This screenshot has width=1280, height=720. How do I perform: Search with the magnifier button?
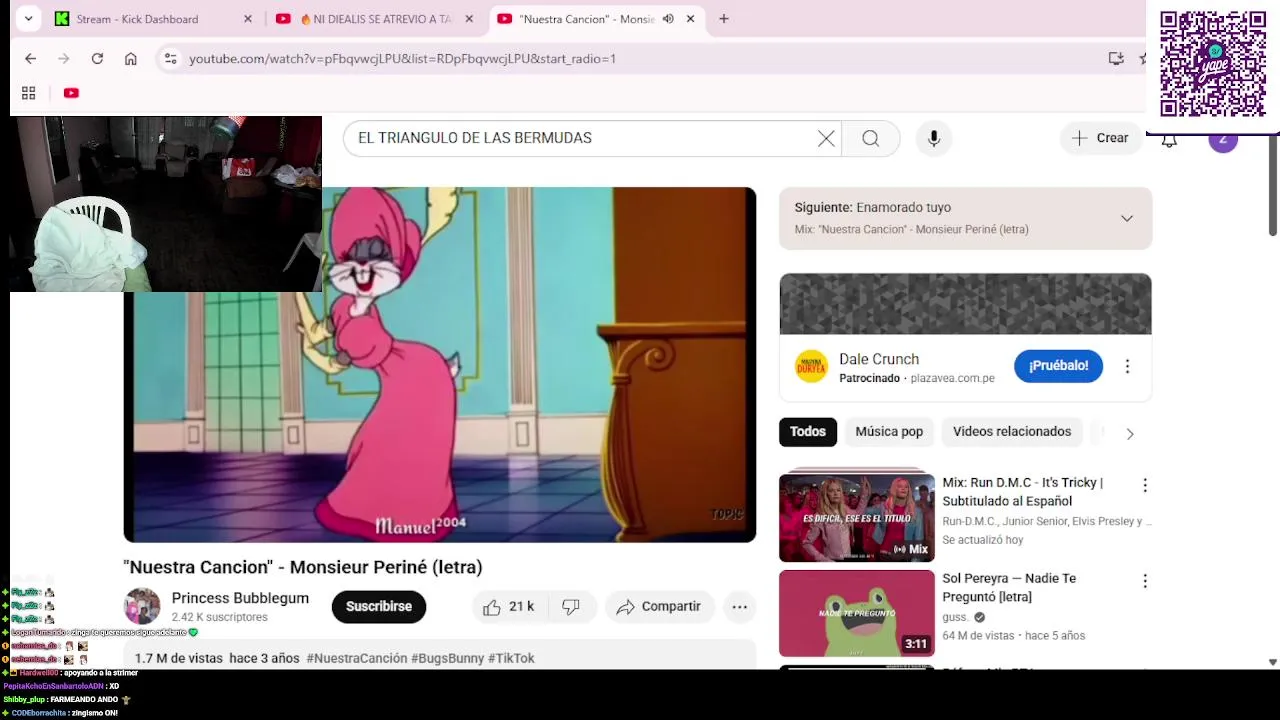pos(871,138)
